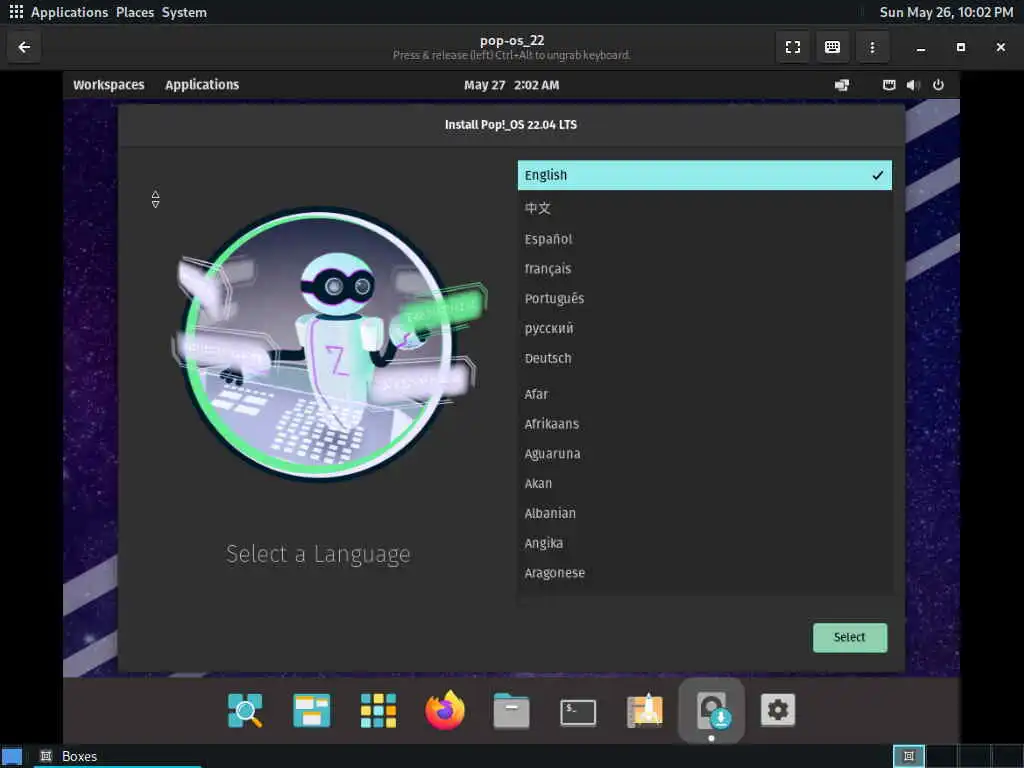
Task: Select Aragonese language row
Action: [x=705, y=573]
